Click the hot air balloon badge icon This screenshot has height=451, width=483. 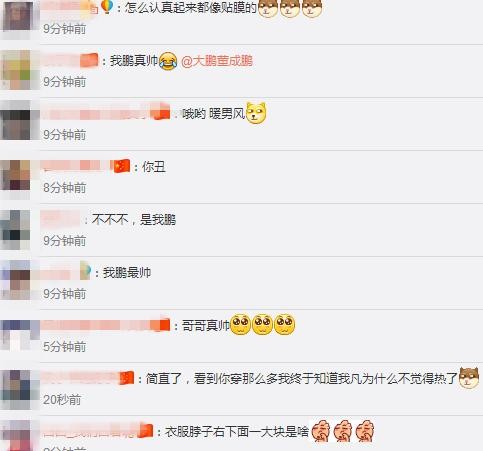pyautogui.click(x=107, y=7)
